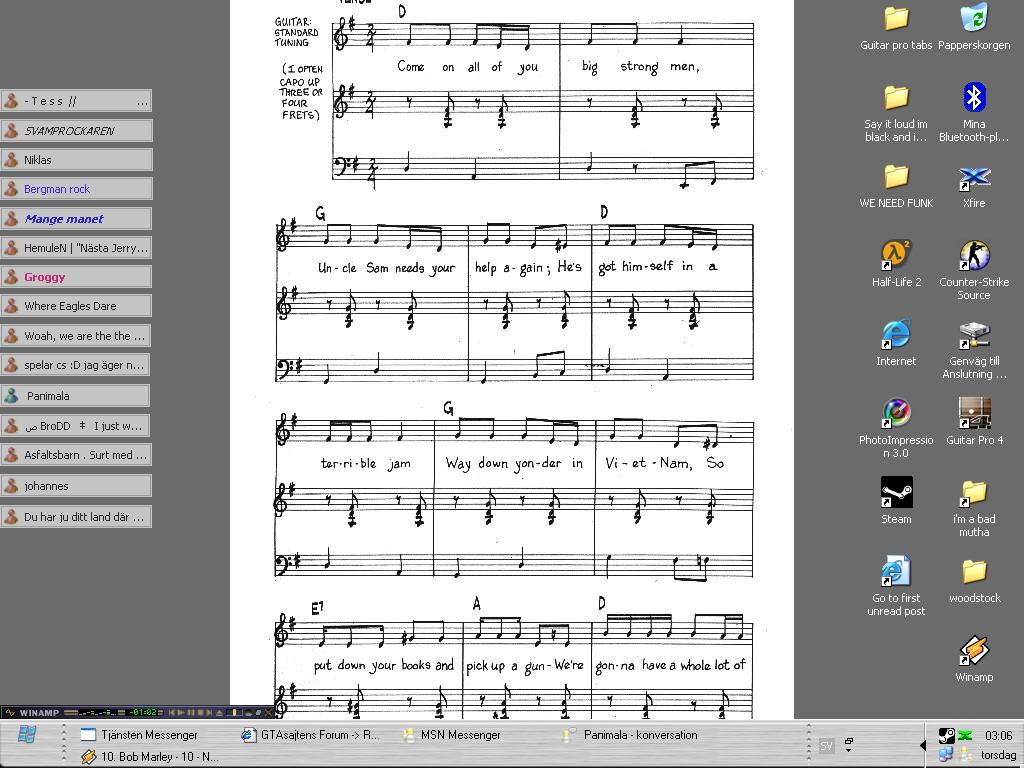Switch to Panimala - konversation taskbar window
The height and width of the screenshot is (768, 1024).
point(632,735)
